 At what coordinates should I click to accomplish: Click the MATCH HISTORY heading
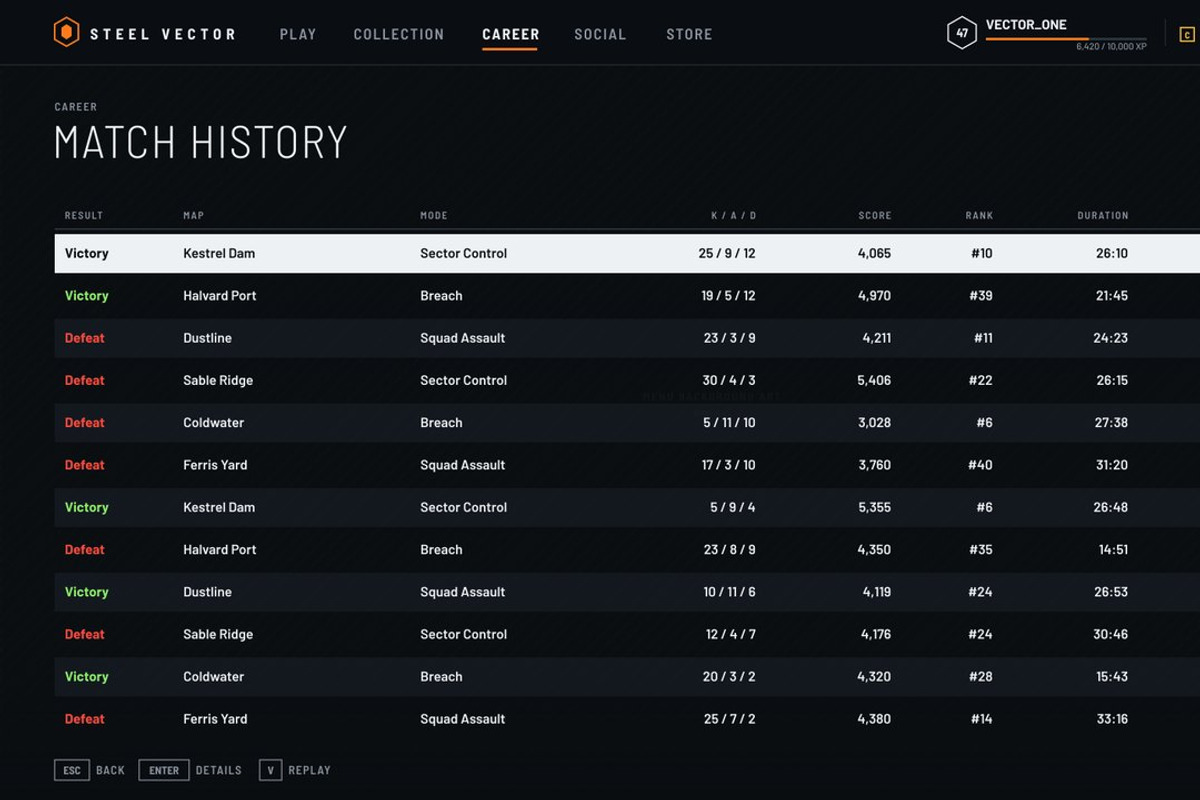[x=201, y=142]
